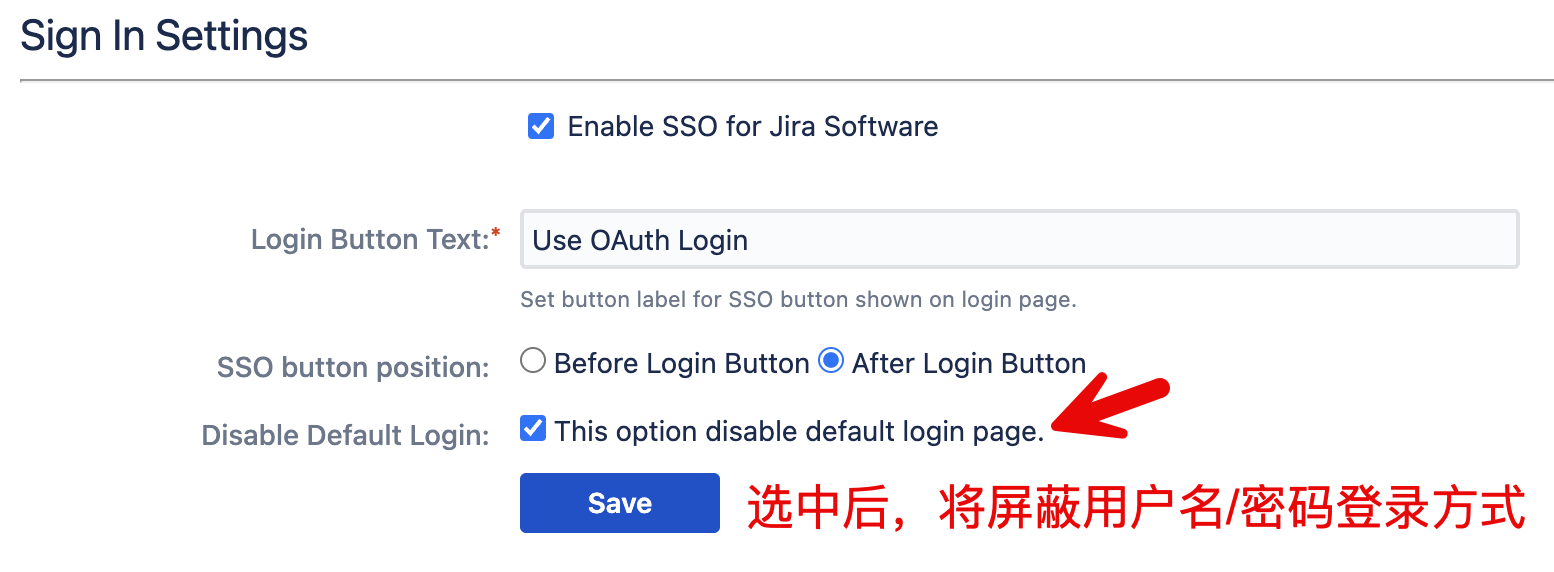The image size is (1554, 572).
Task: Click the red required asterisk marker
Action: coord(496,234)
